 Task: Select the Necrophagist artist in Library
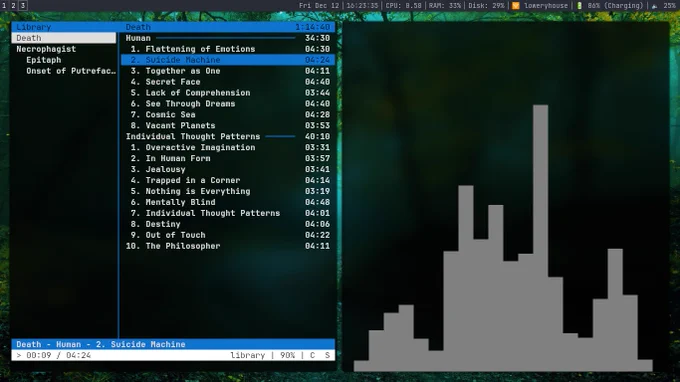click(x=46, y=49)
